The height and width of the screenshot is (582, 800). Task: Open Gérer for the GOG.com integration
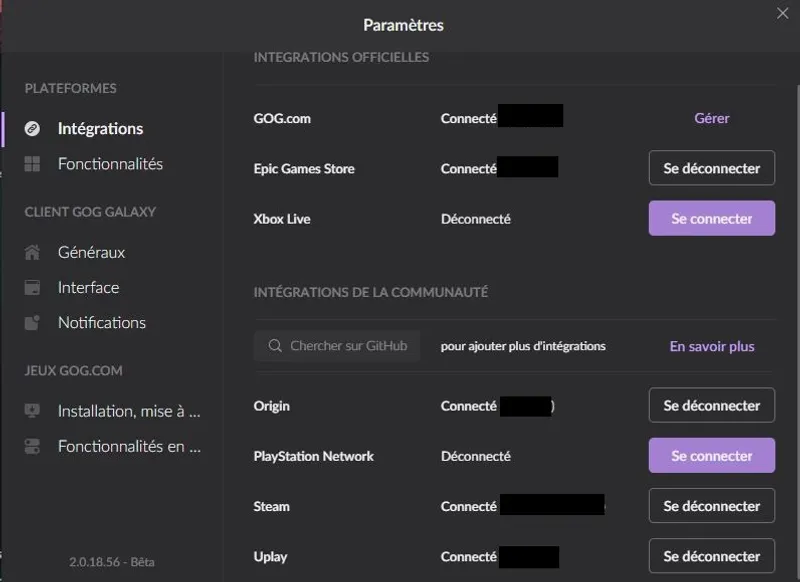[711, 118]
